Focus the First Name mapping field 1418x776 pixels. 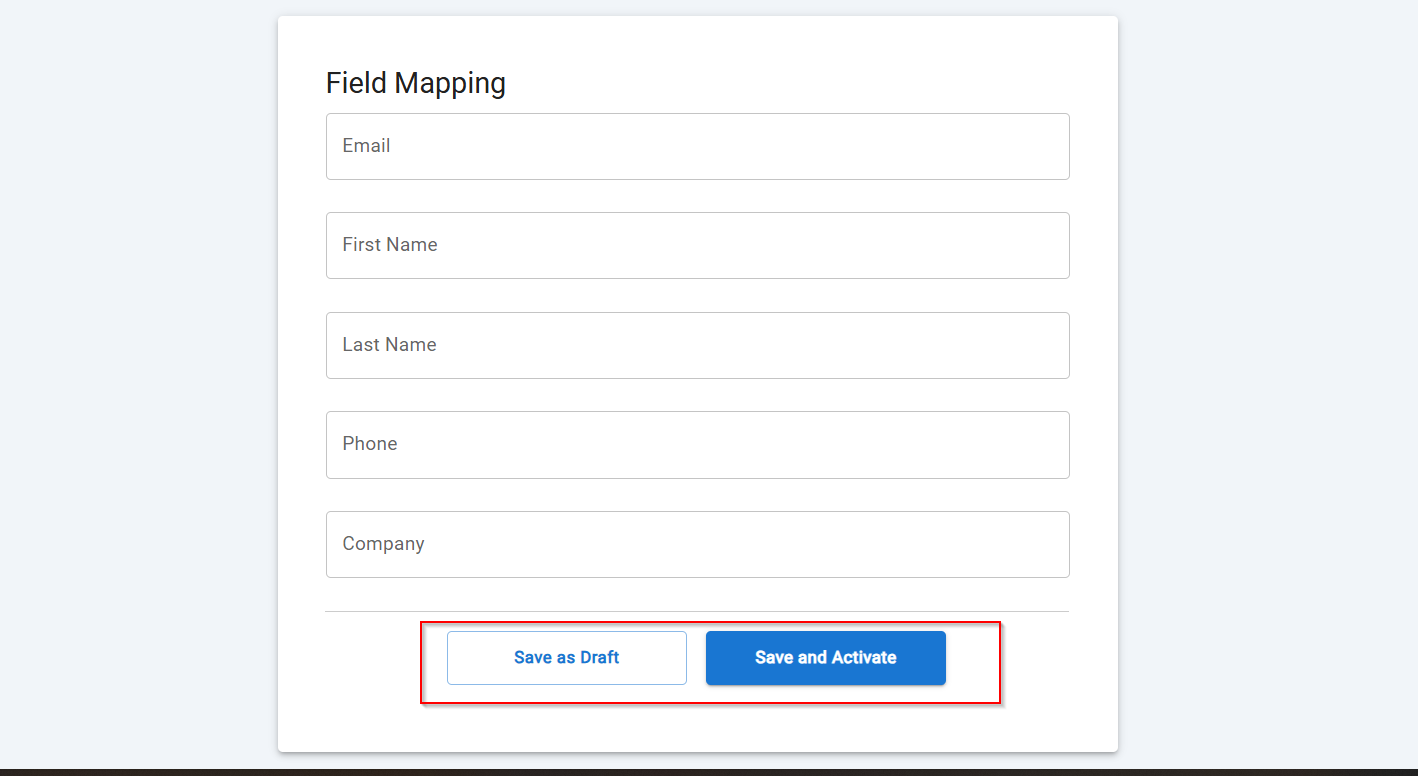(697, 245)
